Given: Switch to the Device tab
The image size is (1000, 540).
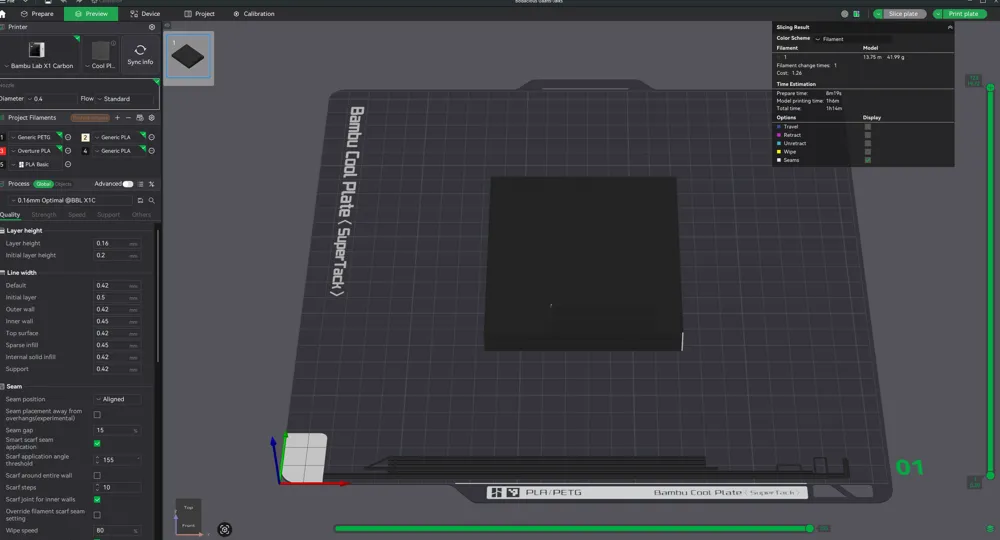Looking at the screenshot, I should [145, 13].
